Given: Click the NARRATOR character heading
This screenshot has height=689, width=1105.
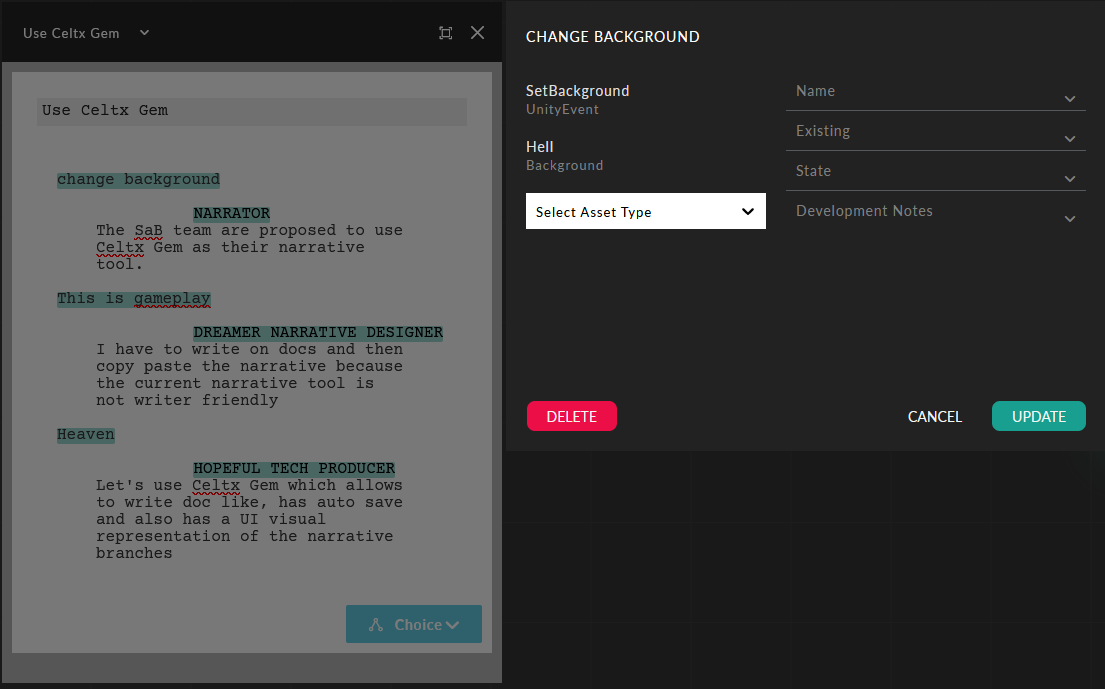Looking at the screenshot, I should (232, 213).
